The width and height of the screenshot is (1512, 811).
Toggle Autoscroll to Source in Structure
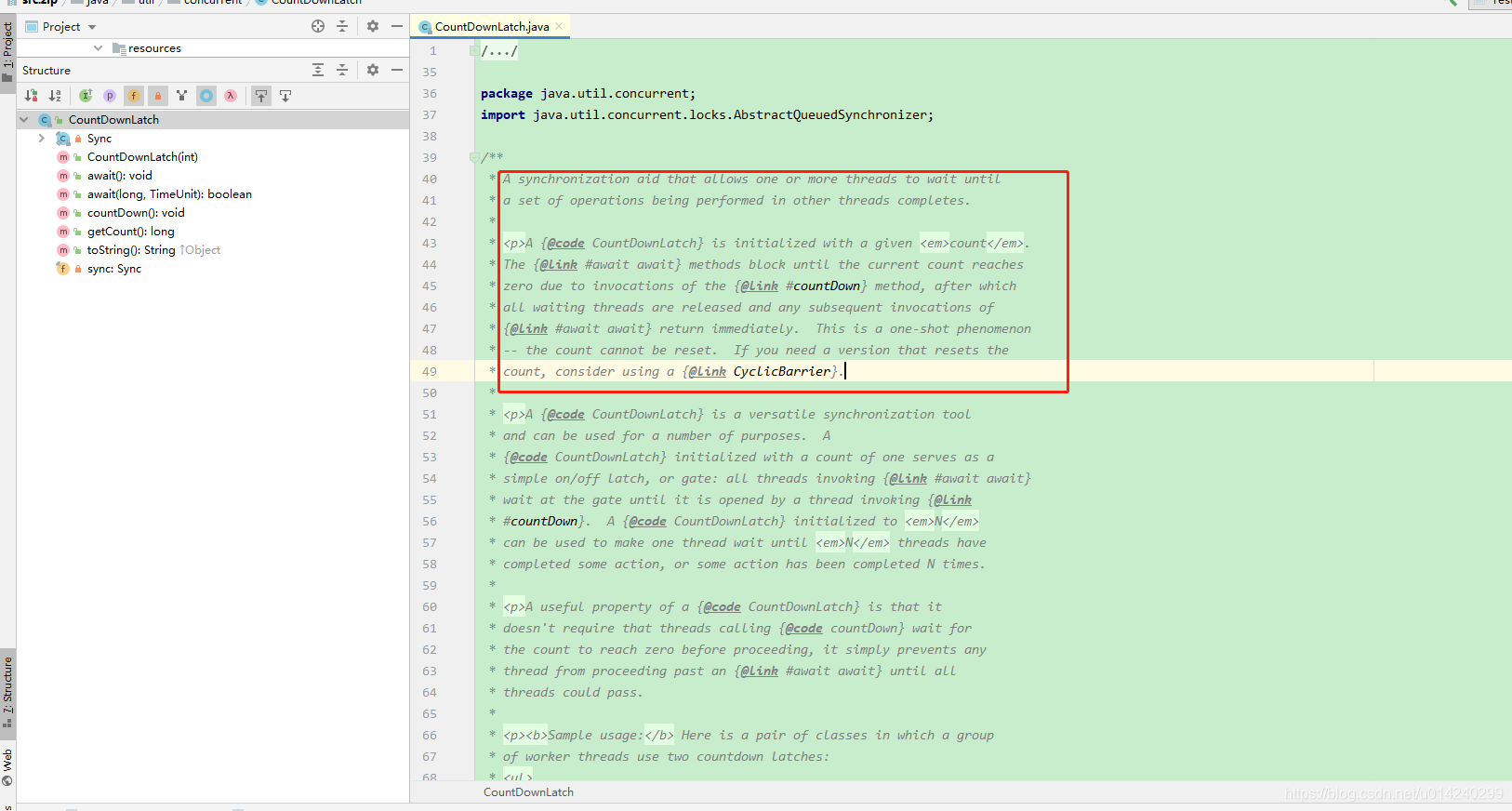pyautogui.click(x=261, y=96)
